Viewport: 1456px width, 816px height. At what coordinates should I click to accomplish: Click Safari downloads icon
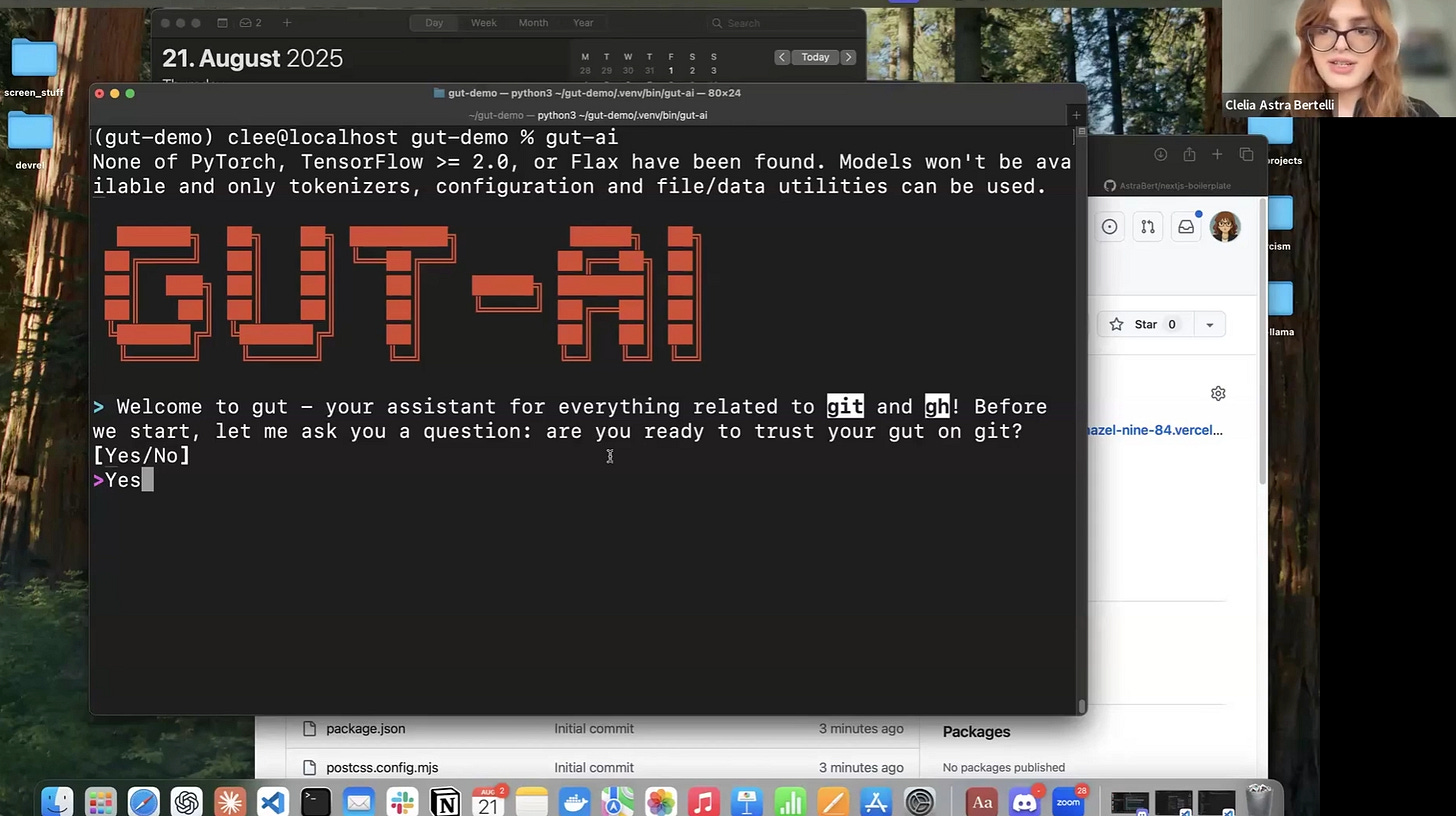point(1161,154)
